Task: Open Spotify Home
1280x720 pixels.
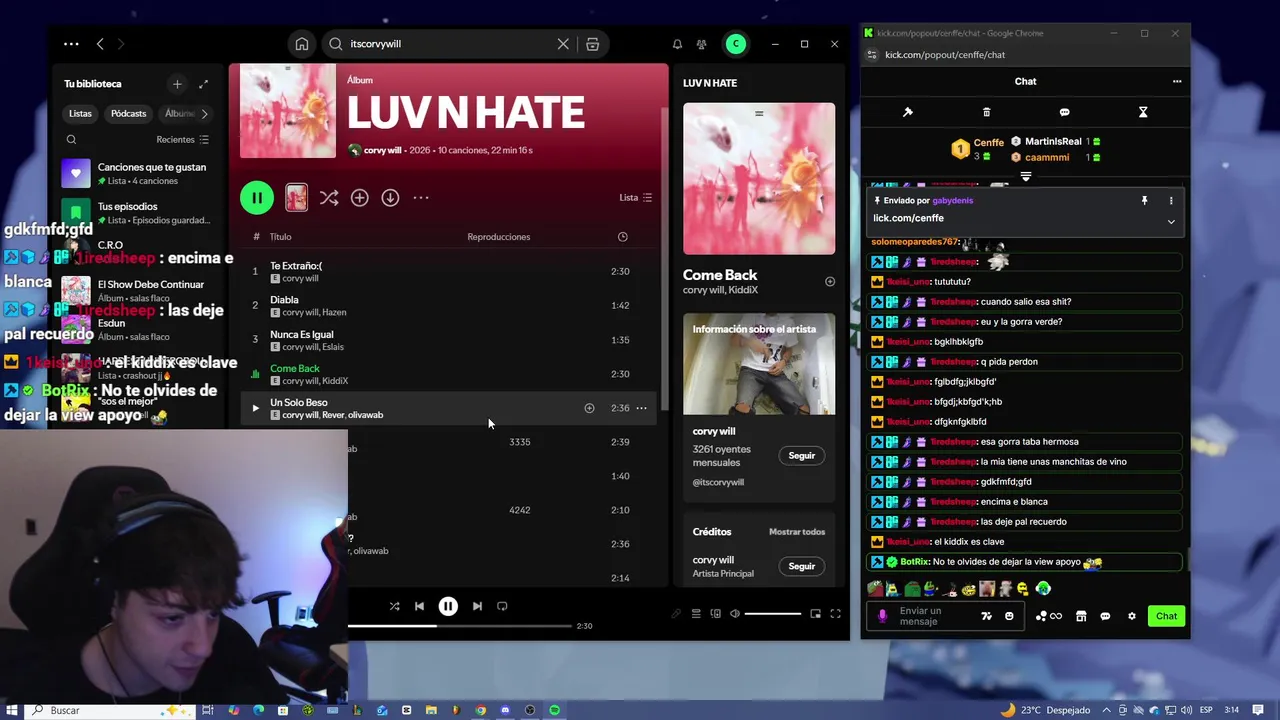Action: point(301,44)
